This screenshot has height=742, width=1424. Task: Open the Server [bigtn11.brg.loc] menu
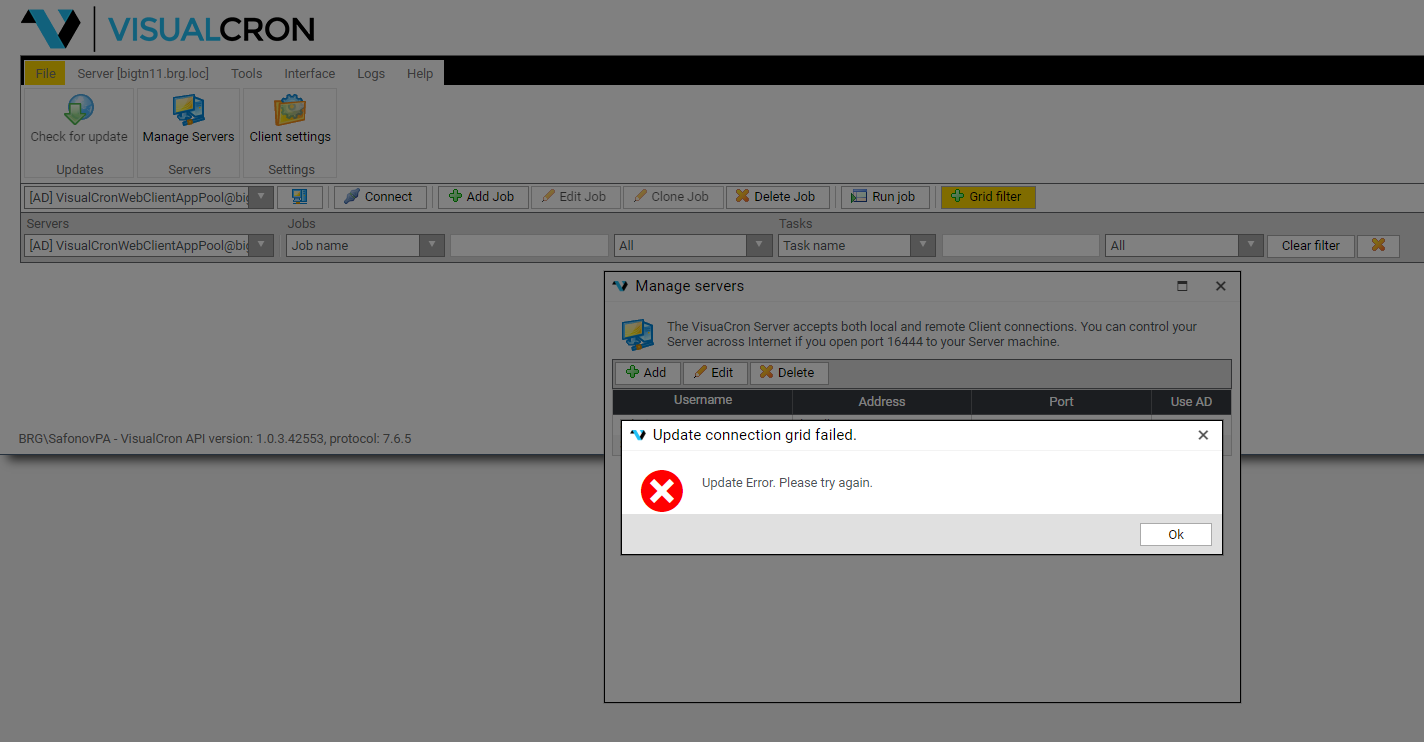[143, 73]
